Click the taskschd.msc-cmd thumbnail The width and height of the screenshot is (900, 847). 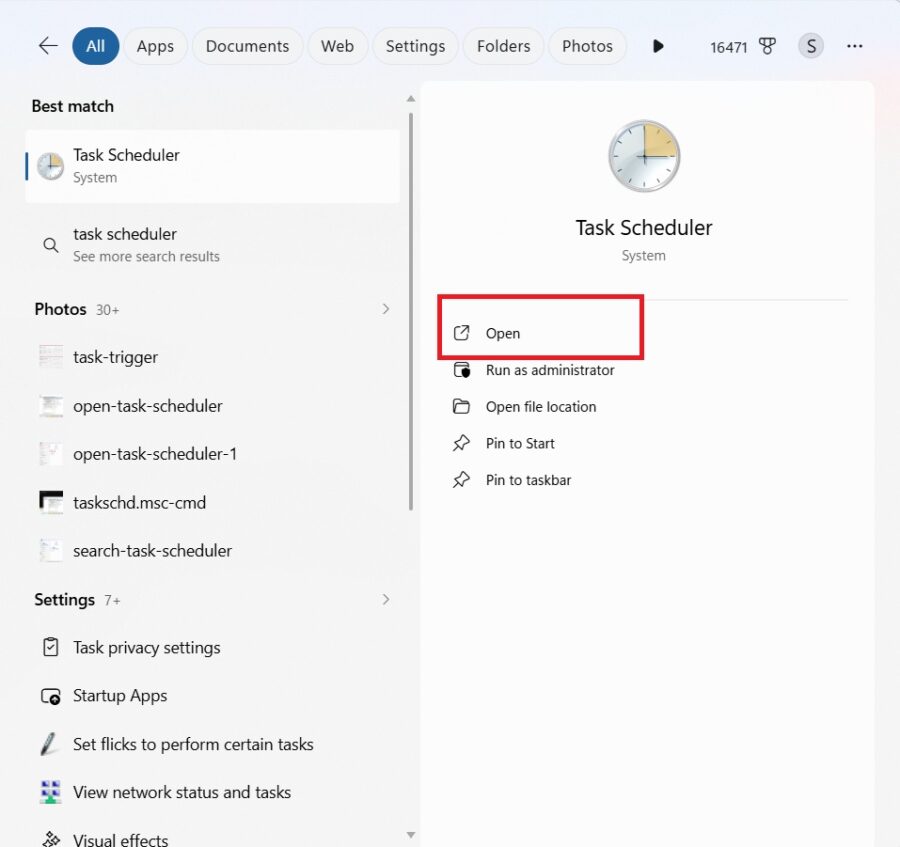pyautogui.click(x=51, y=502)
